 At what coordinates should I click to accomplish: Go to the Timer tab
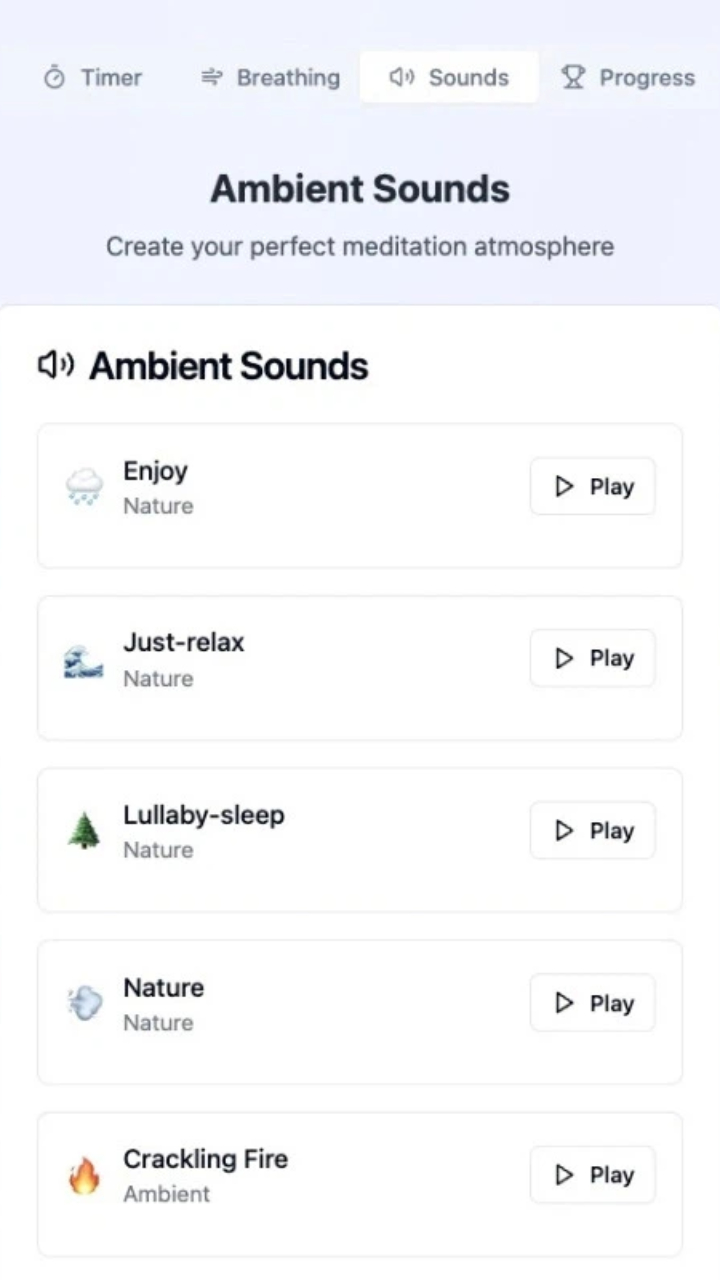[93, 78]
